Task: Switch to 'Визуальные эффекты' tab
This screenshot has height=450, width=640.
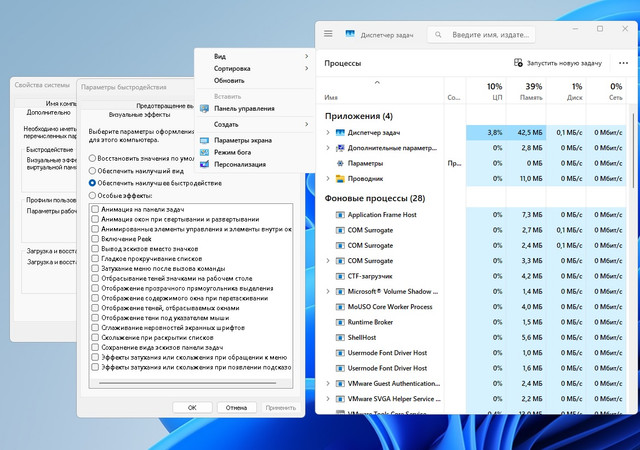Action: 140,115
